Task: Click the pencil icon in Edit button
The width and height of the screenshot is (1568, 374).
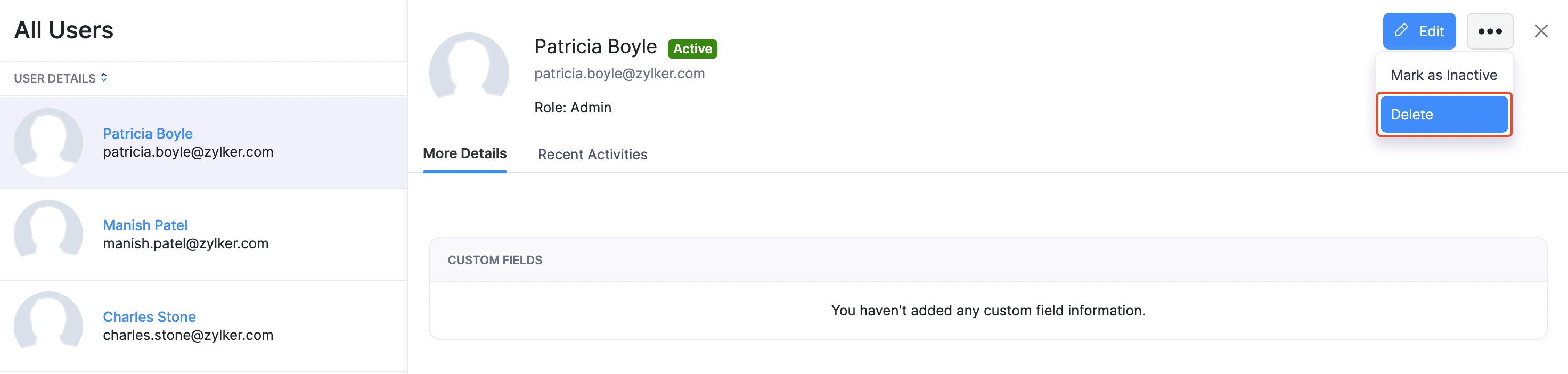Action: pos(1401,30)
